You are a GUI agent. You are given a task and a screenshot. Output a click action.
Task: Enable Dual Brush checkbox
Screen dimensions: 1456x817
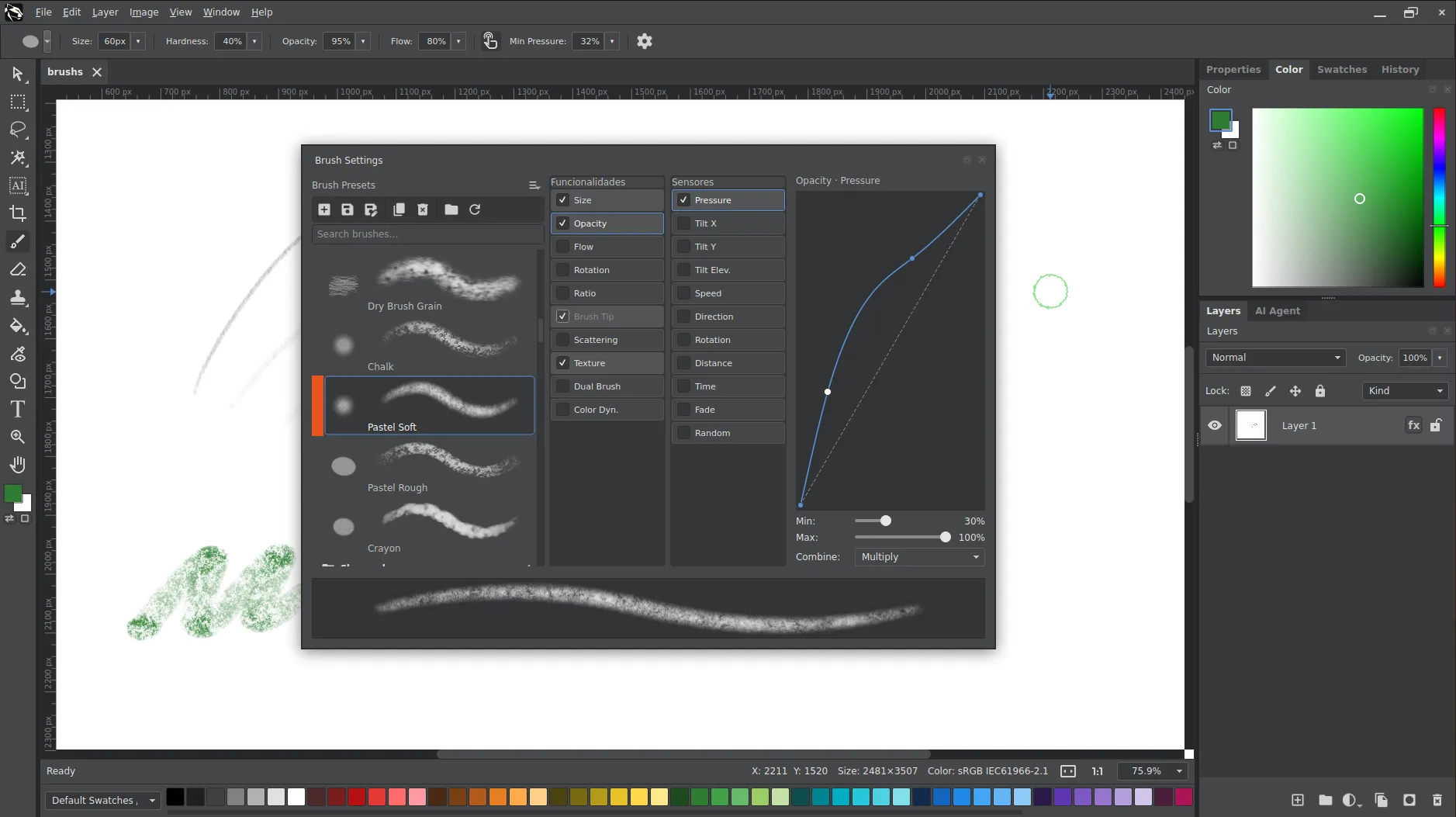pyautogui.click(x=563, y=386)
